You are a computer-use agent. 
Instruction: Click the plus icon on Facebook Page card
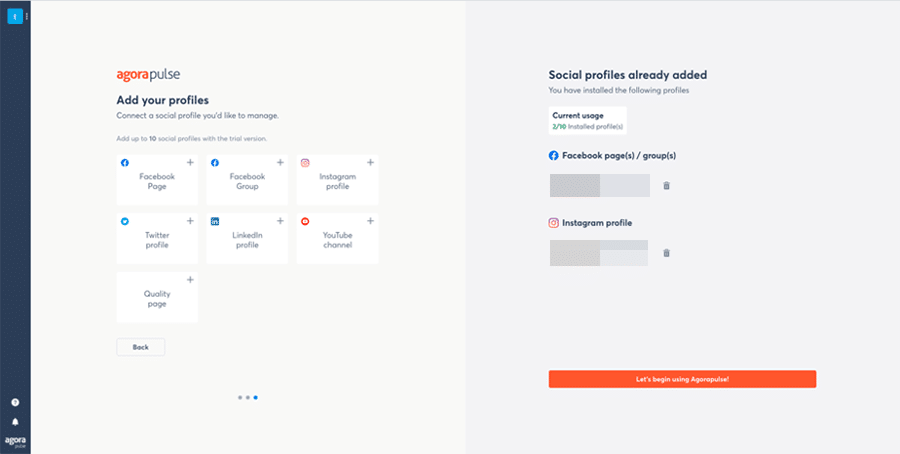[x=190, y=162]
